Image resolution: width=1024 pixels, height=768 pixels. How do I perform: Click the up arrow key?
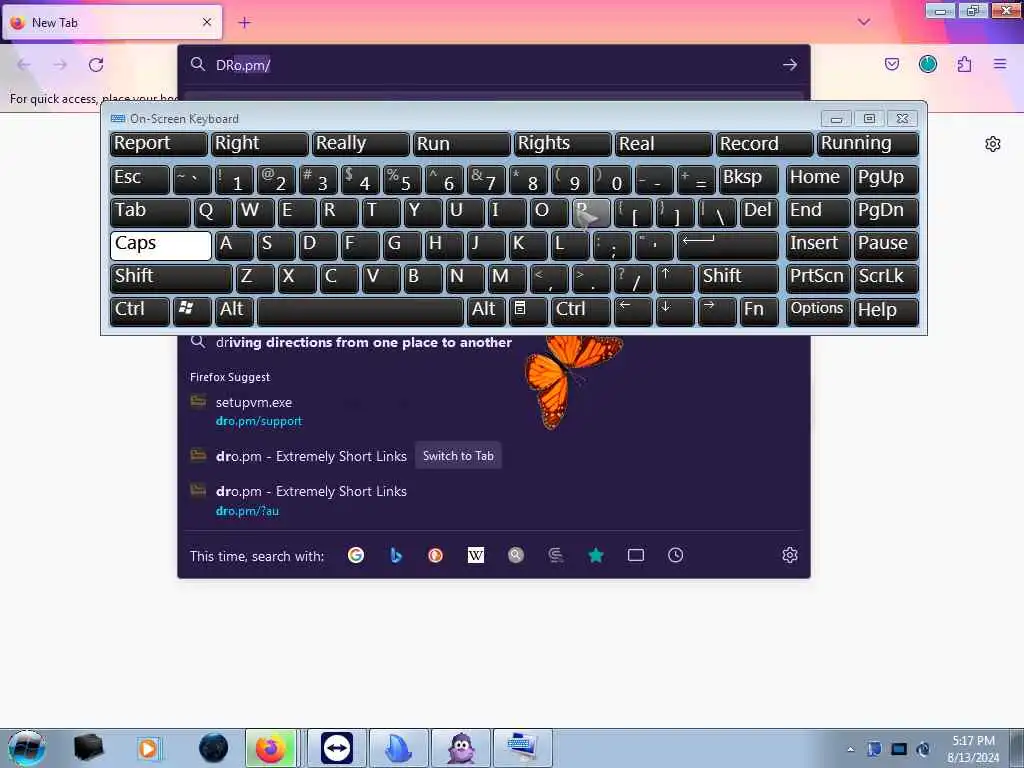coord(675,278)
